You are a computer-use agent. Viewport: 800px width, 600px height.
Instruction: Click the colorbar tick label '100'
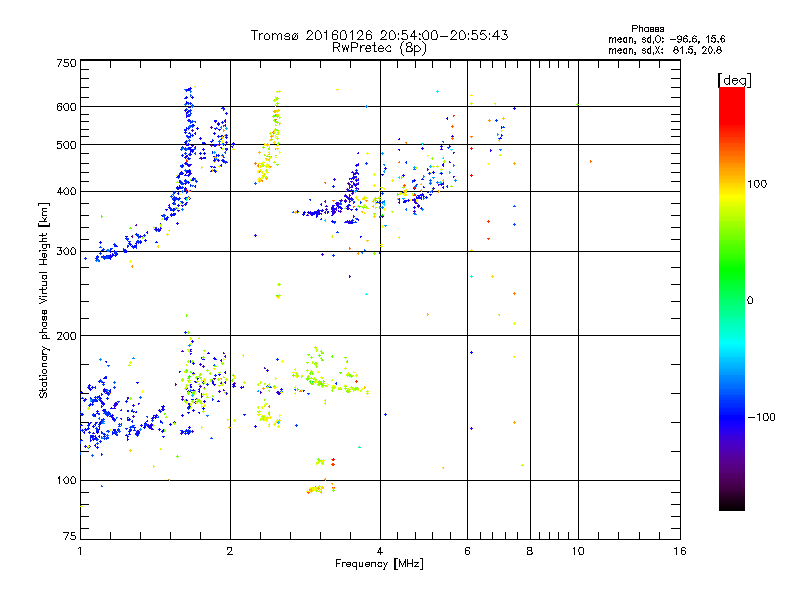click(x=757, y=184)
